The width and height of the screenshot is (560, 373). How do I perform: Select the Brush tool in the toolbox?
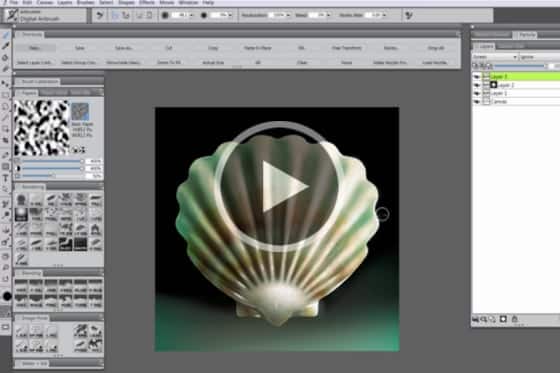pos(5,35)
